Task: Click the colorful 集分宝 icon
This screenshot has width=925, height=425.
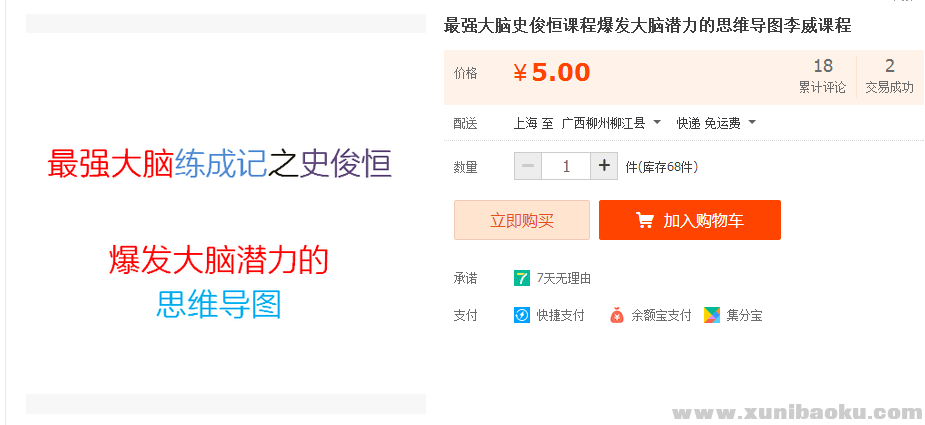Action: (712, 315)
